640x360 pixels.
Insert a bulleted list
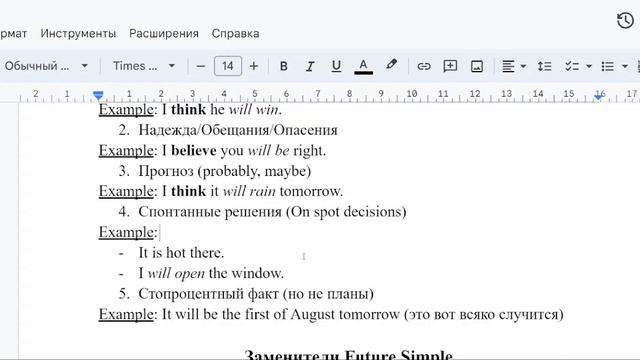[608, 66]
